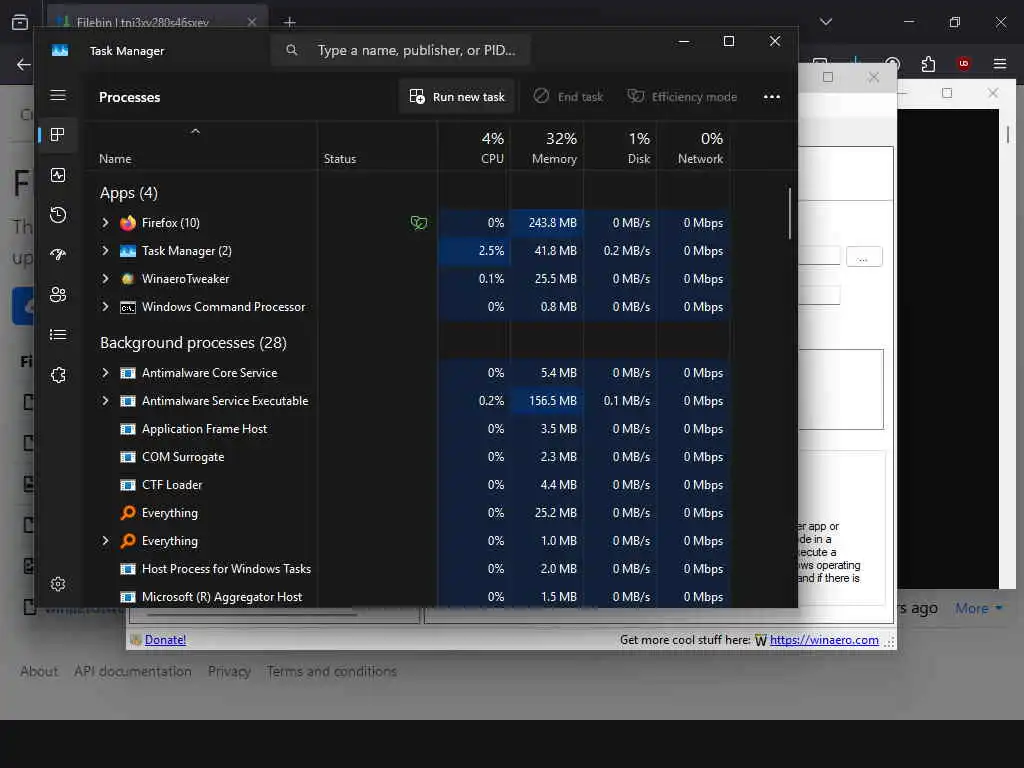This screenshot has width=1024, height=768.
Task: Sort processes by Disk column
Action: pyautogui.click(x=620, y=146)
